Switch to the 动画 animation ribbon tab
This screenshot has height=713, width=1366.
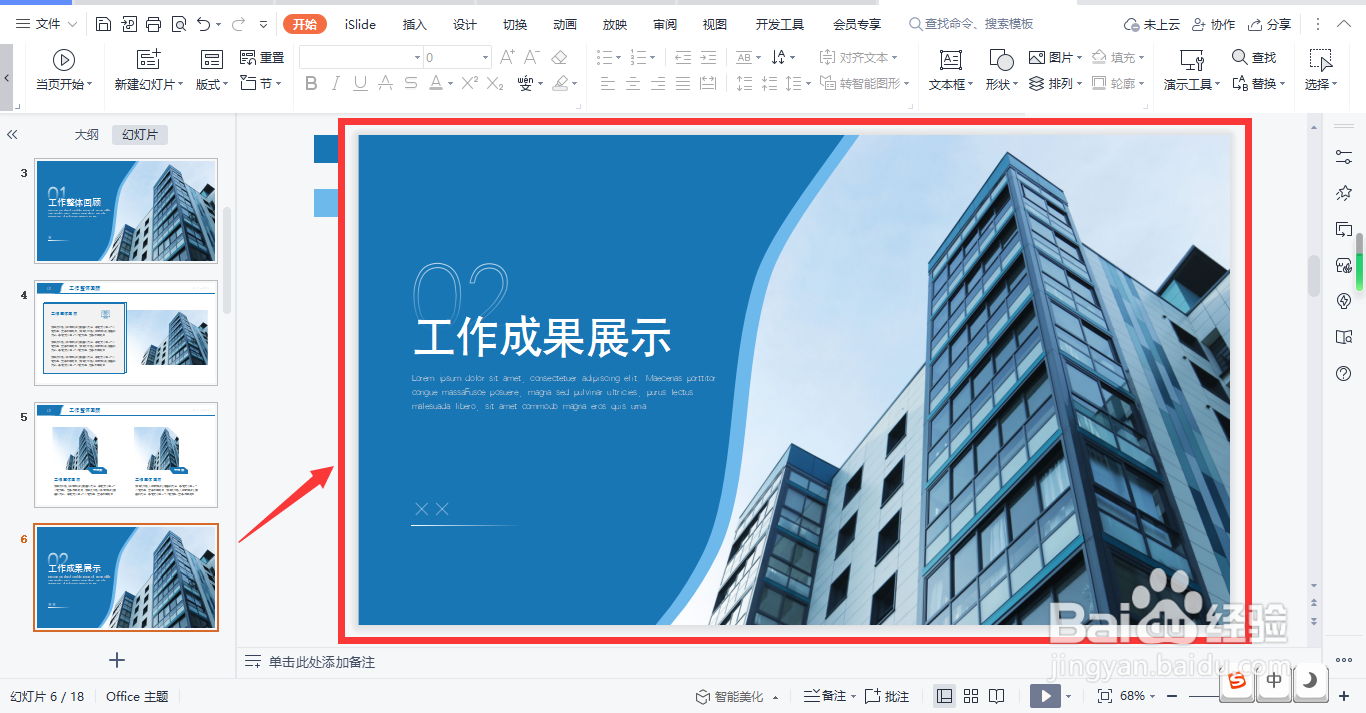point(563,23)
